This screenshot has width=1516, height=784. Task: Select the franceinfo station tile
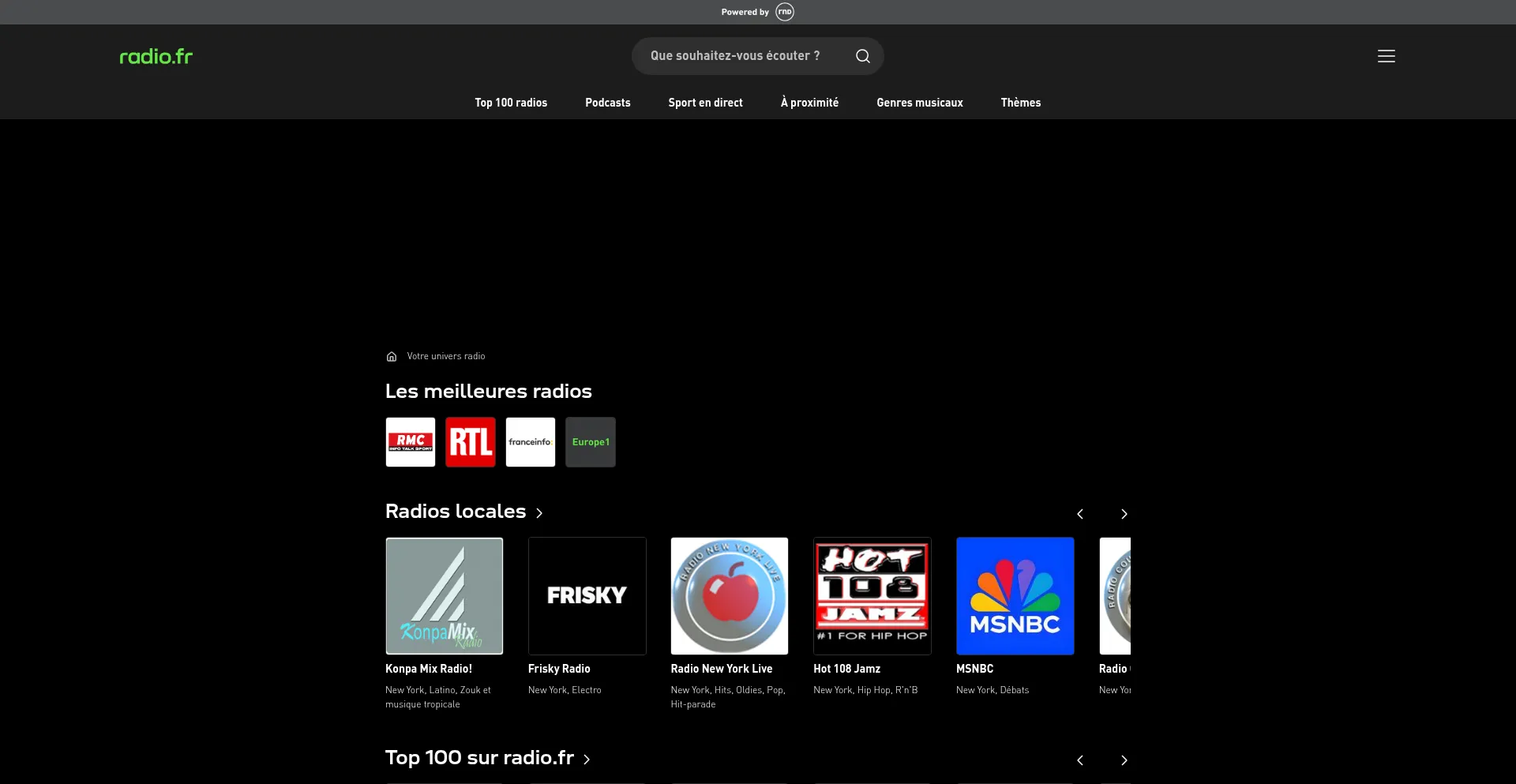(531, 442)
